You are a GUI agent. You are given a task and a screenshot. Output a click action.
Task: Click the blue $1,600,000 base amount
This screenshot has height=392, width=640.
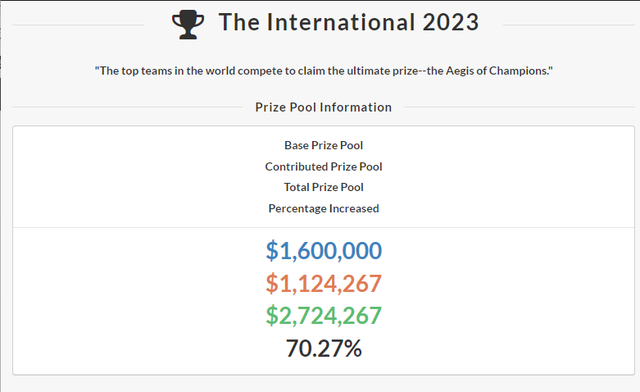click(x=324, y=250)
